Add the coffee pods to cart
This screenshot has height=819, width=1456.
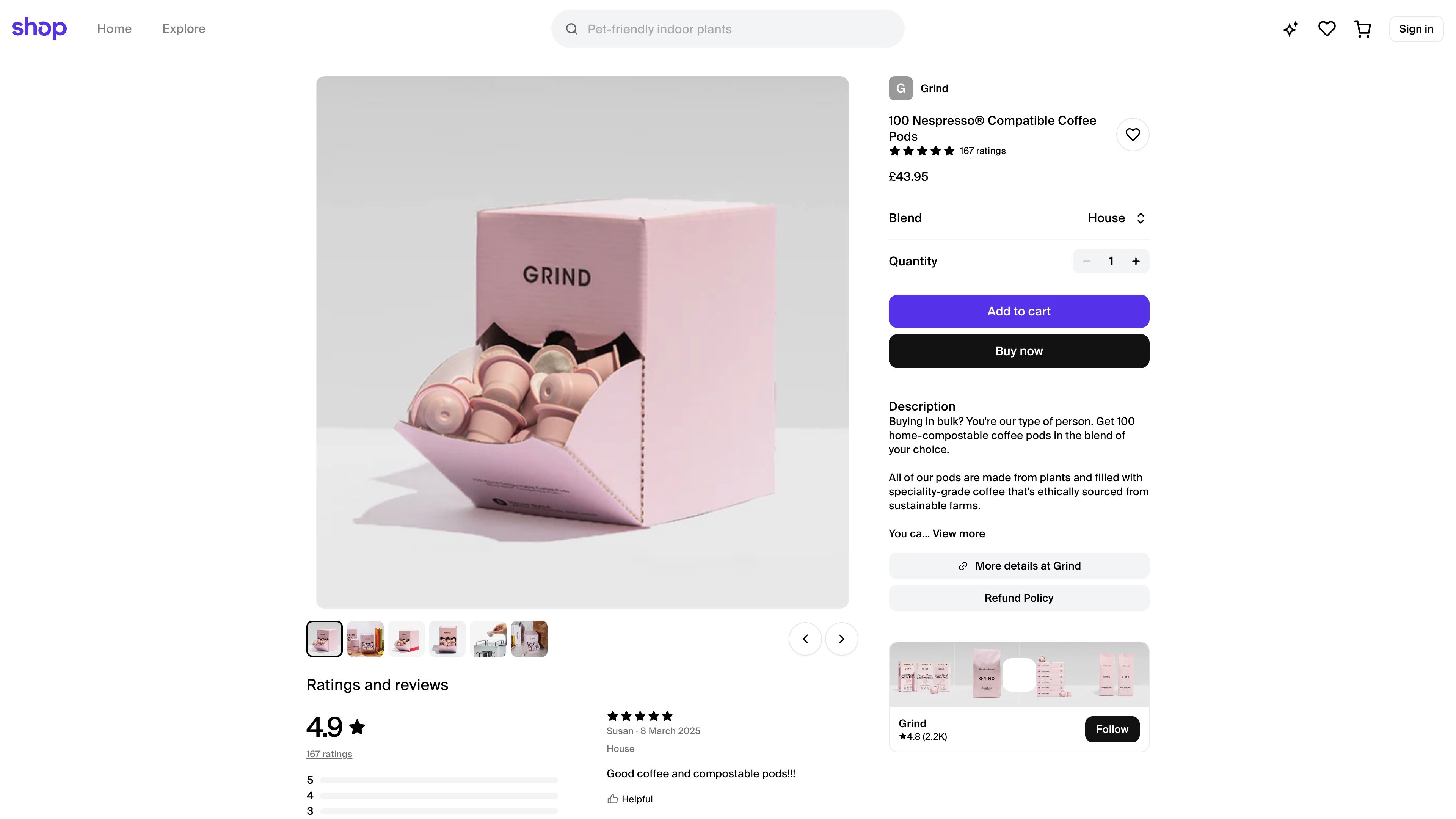[1018, 311]
